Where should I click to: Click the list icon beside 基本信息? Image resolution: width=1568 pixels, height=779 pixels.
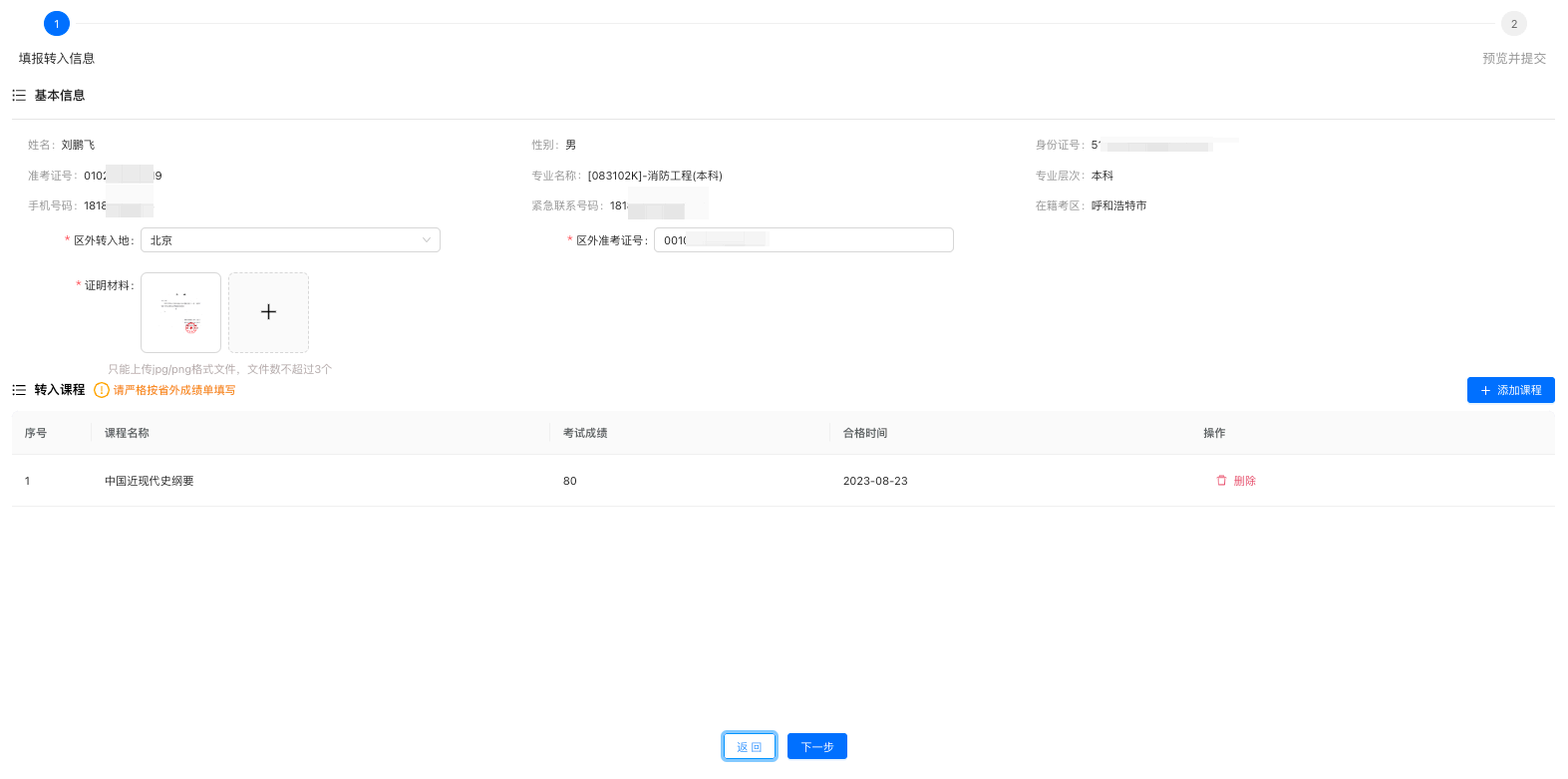coord(19,96)
